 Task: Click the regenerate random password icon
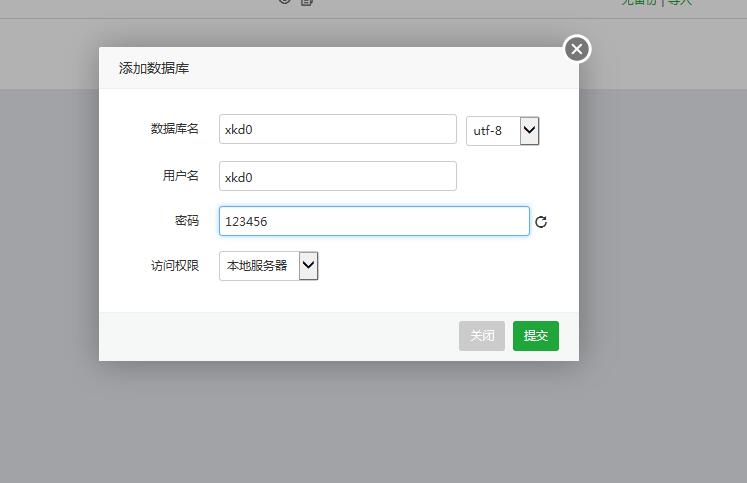click(541, 222)
